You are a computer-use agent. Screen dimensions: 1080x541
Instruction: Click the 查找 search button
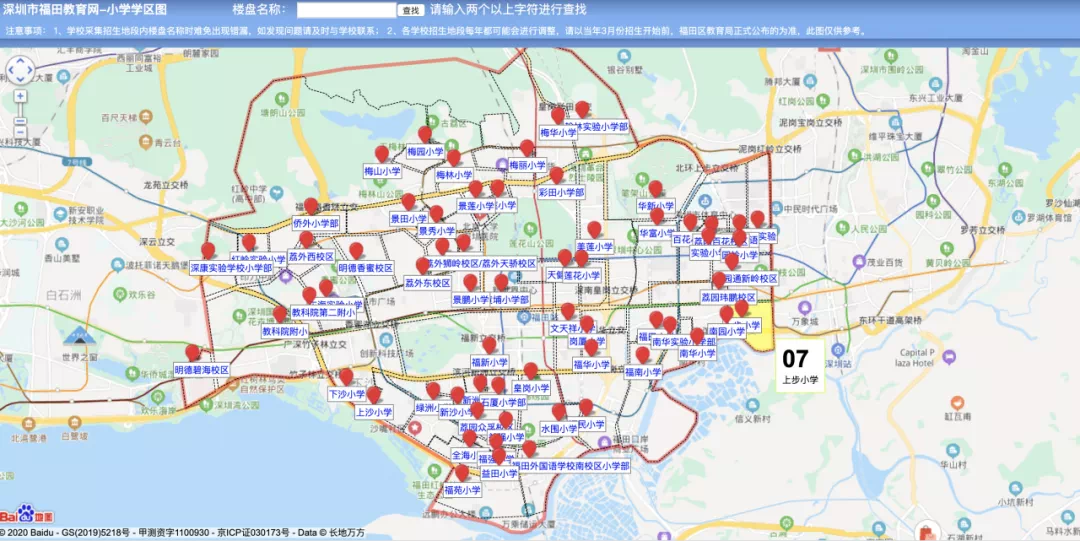pyautogui.click(x=411, y=10)
